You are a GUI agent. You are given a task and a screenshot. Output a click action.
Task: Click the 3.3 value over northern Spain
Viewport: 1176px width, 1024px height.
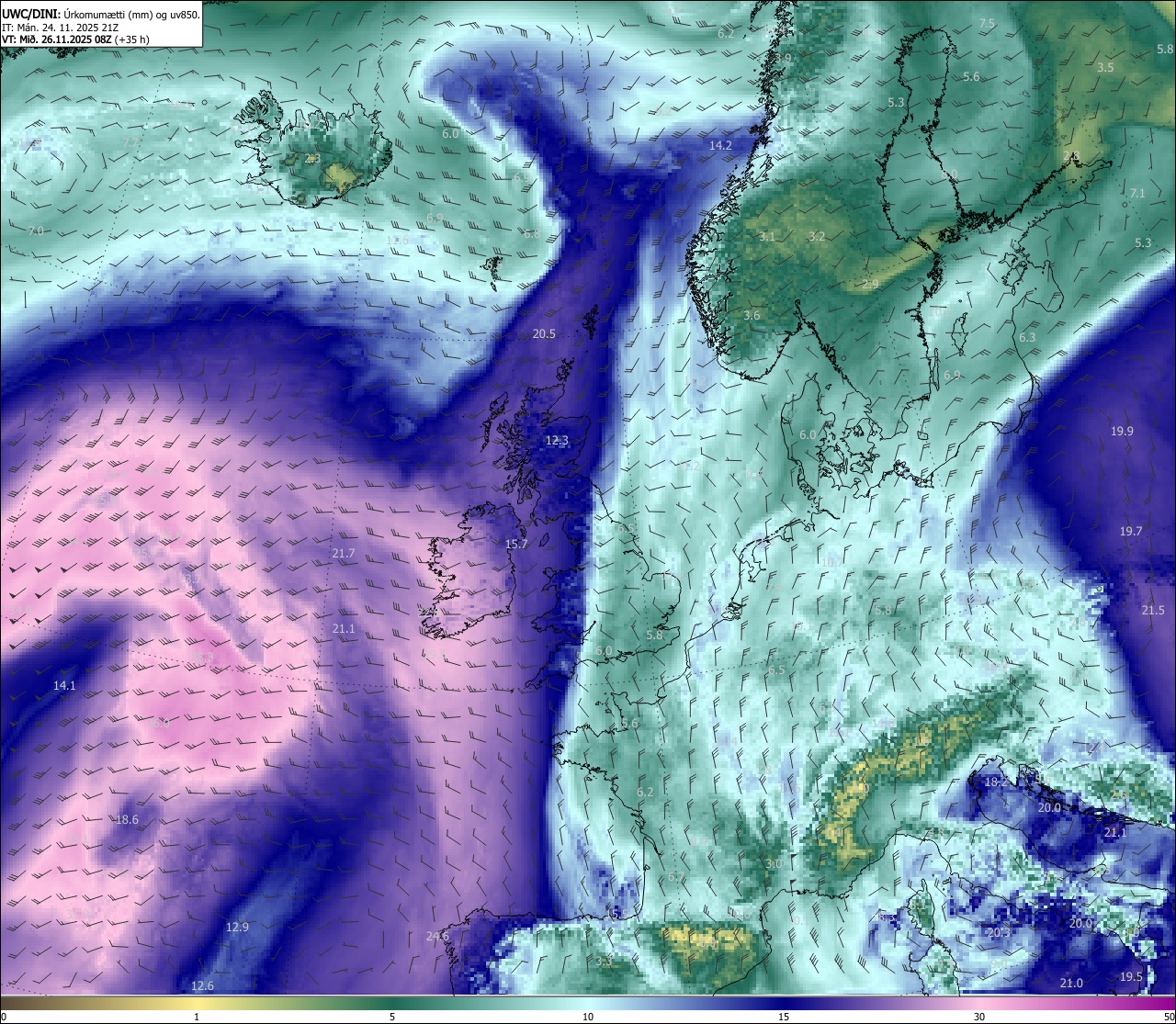(604, 962)
